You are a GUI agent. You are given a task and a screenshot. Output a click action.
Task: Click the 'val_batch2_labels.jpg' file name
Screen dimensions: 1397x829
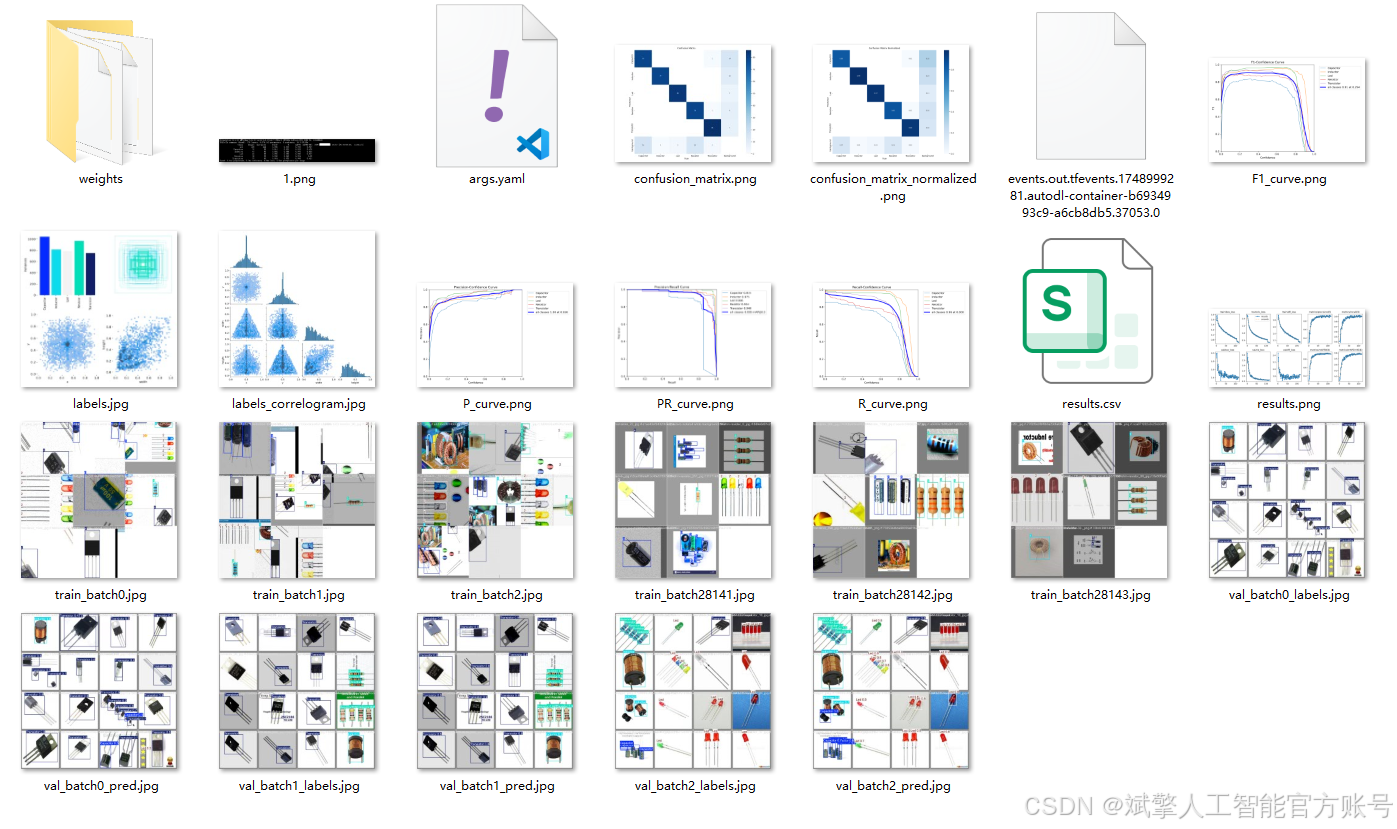pyautogui.click(x=694, y=785)
